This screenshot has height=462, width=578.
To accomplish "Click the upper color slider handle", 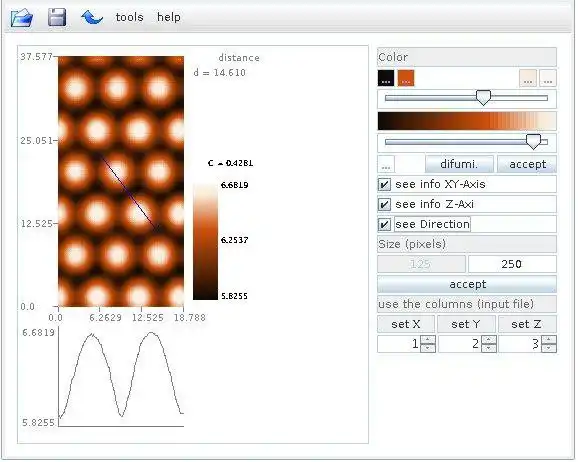I will [x=483, y=98].
